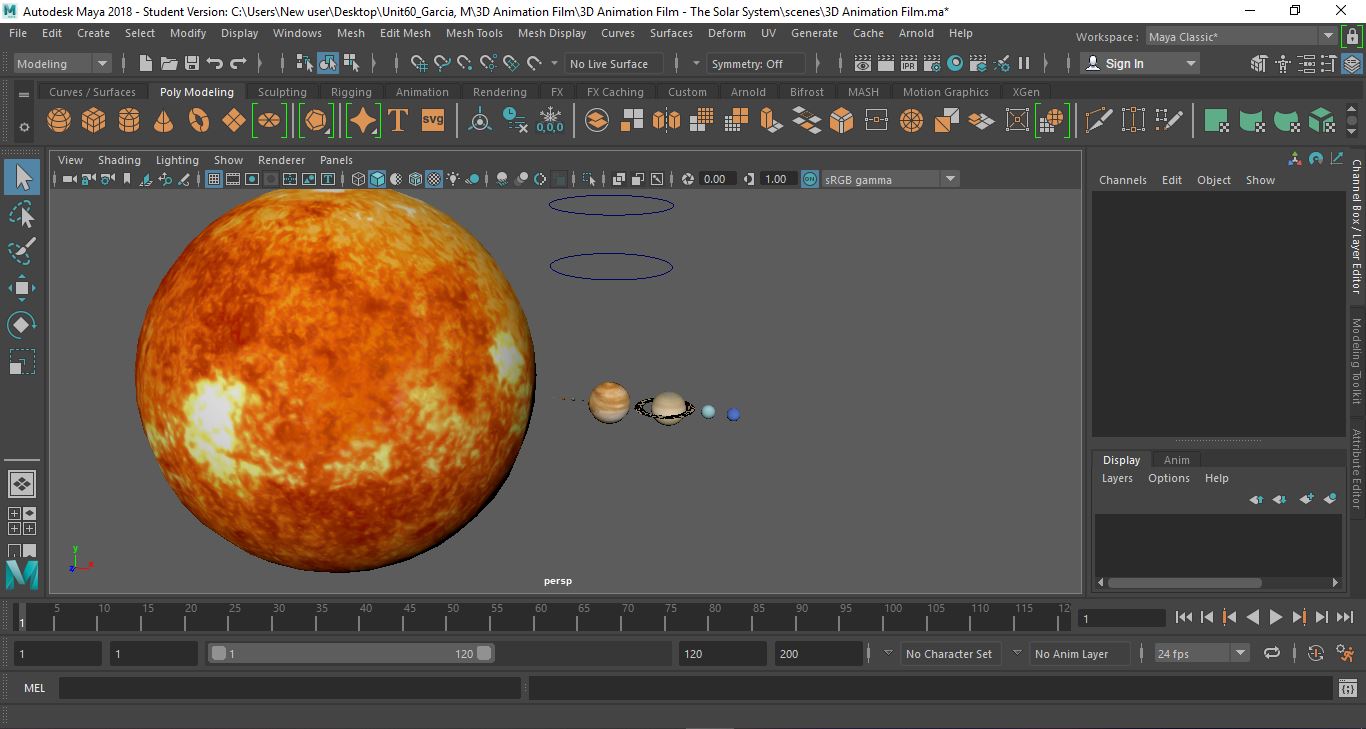Click the SVG import shelf icon
1366x729 pixels.
click(432, 121)
